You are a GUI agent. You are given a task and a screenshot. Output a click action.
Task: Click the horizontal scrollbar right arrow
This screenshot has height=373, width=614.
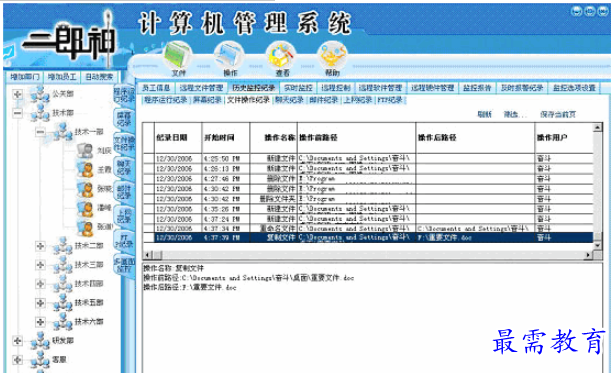pos(588,255)
